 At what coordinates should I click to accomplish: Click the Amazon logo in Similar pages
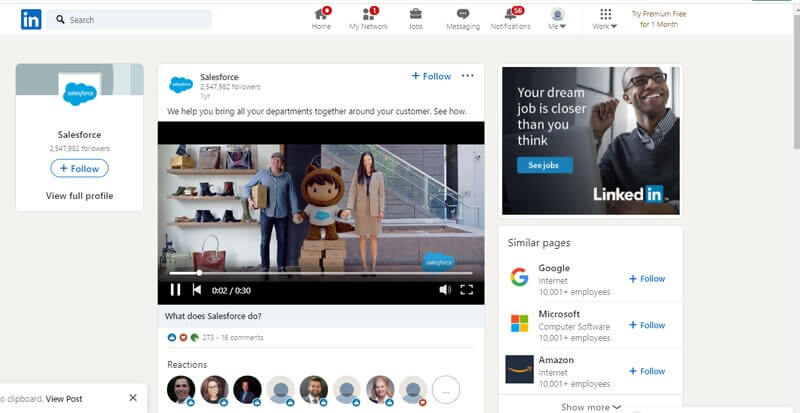tap(519, 369)
